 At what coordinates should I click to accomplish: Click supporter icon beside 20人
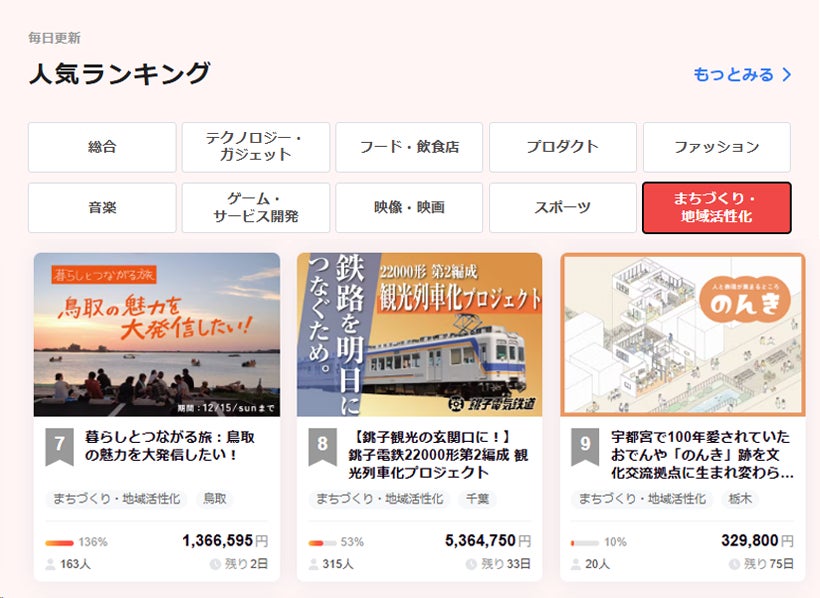point(577,564)
